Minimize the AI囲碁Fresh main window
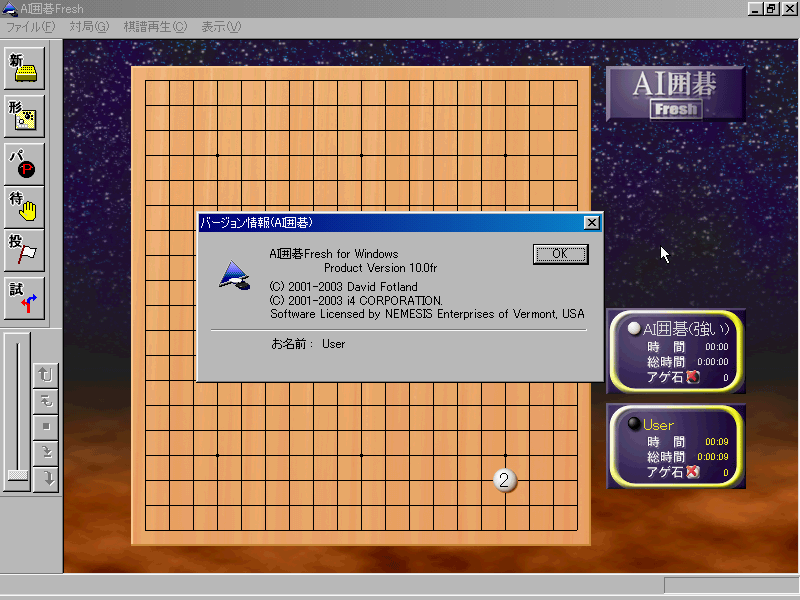Screen dimensions: 800x600 click(x=755, y=9)
